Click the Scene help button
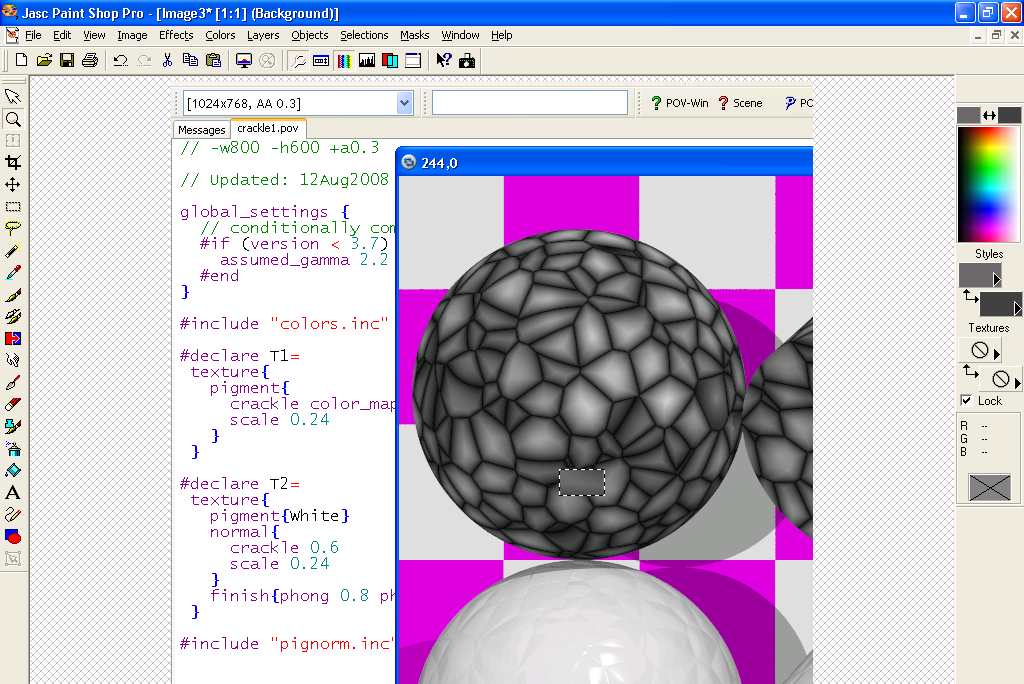1024x684 pixels. coord(740,103)
